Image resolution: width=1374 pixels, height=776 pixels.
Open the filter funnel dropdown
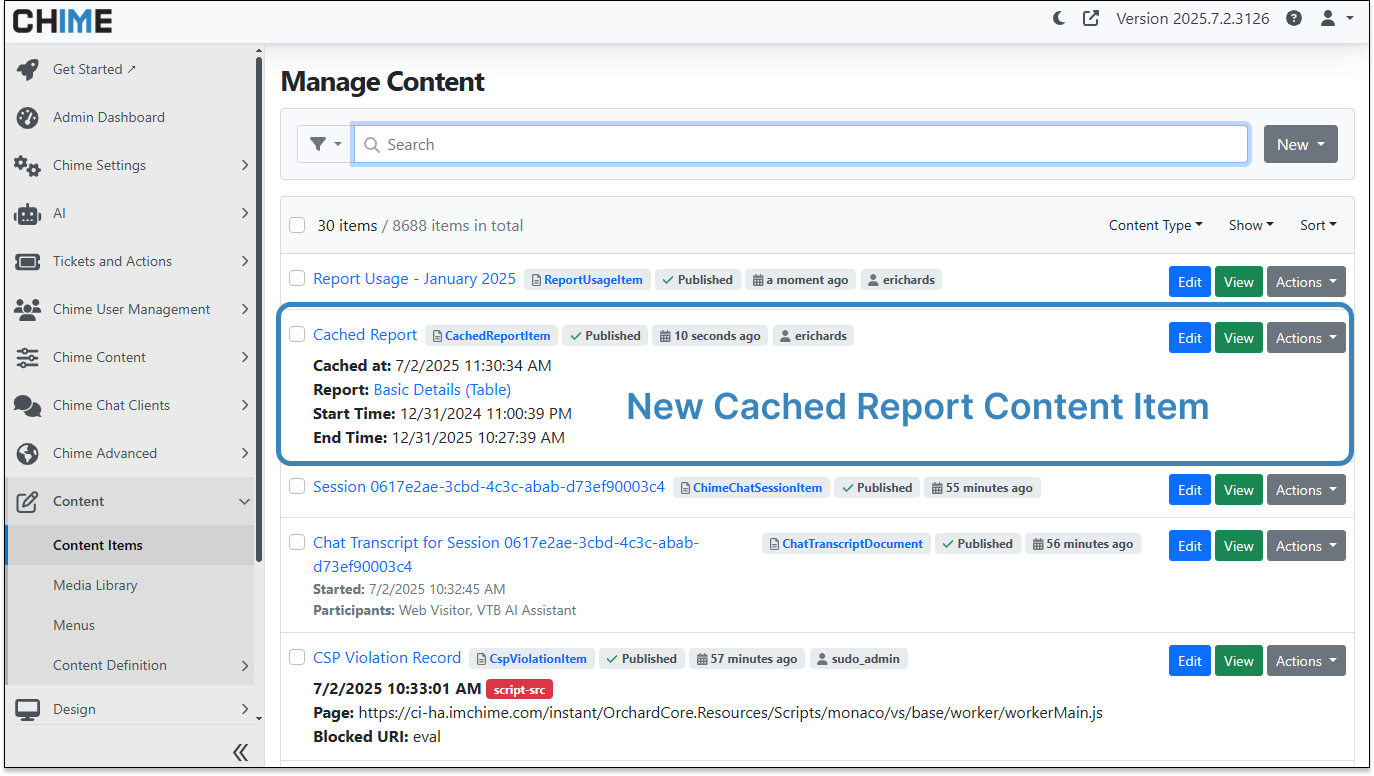[325, 144]
